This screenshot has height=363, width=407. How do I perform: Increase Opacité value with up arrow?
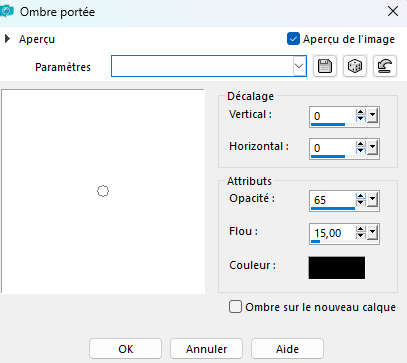point(361,196)
